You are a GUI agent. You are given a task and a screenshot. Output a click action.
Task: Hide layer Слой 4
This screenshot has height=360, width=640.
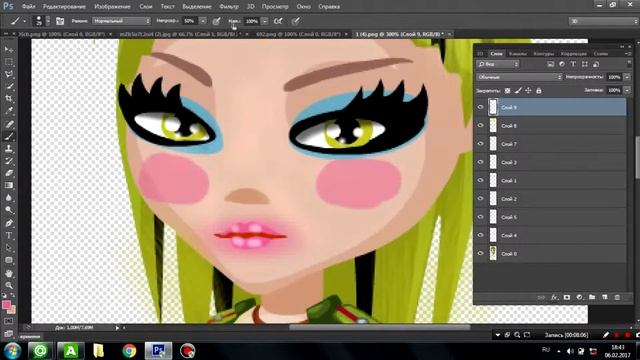pos(480,235)
